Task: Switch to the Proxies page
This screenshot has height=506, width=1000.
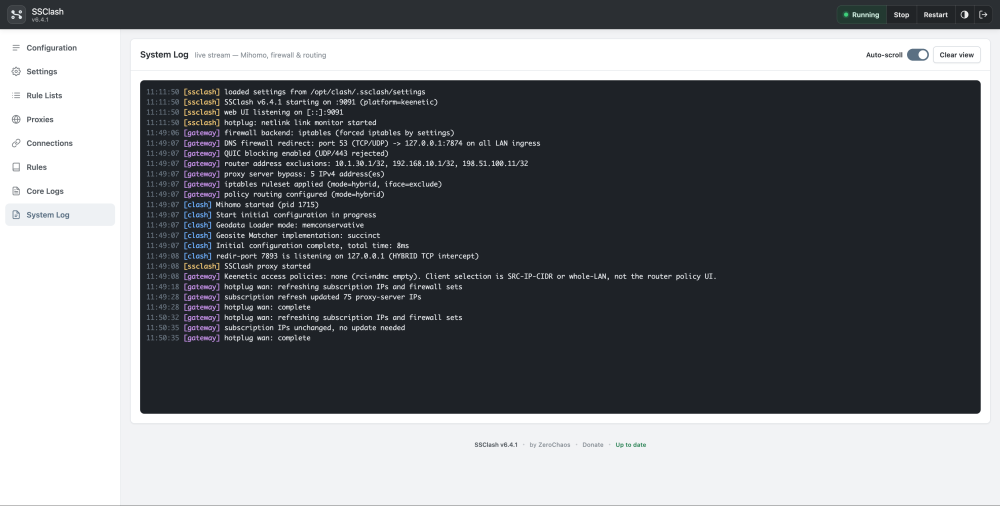Action: click(x=60, y=119)
